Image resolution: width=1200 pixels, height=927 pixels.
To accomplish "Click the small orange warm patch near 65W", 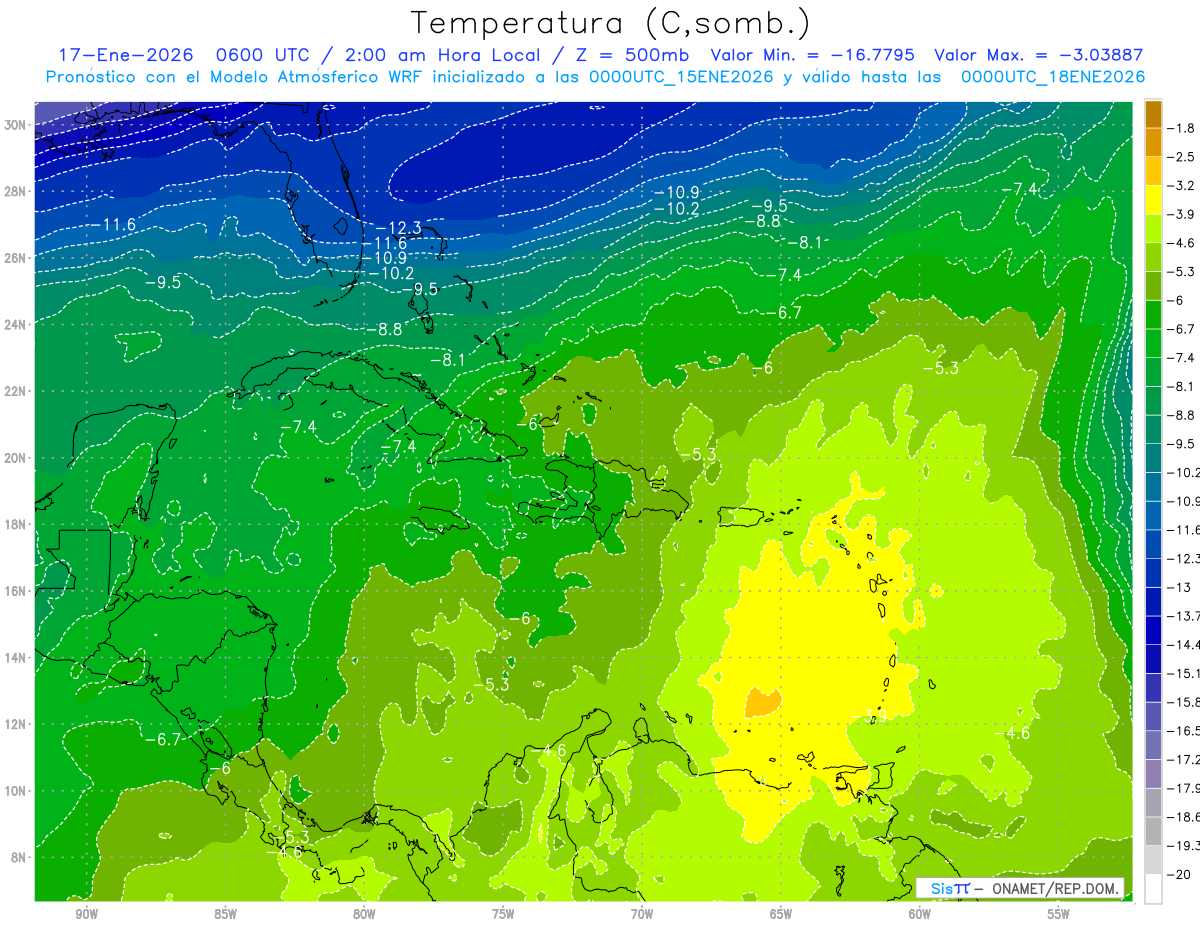I will (762, 701).
